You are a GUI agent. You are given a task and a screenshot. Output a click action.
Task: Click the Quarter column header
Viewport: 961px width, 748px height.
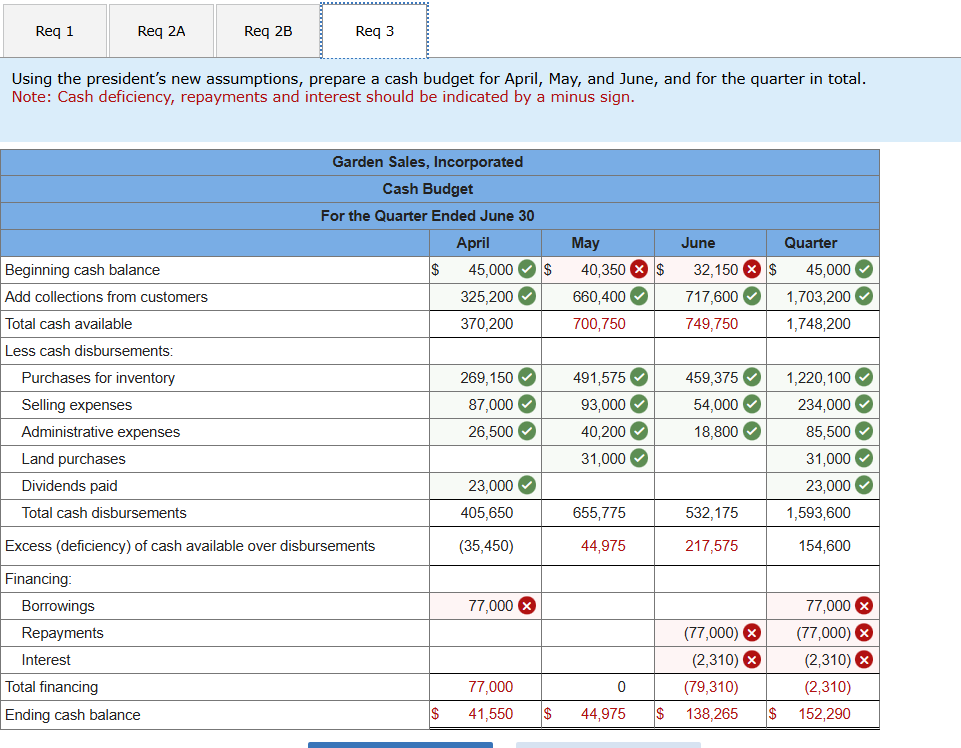(810, 243)
